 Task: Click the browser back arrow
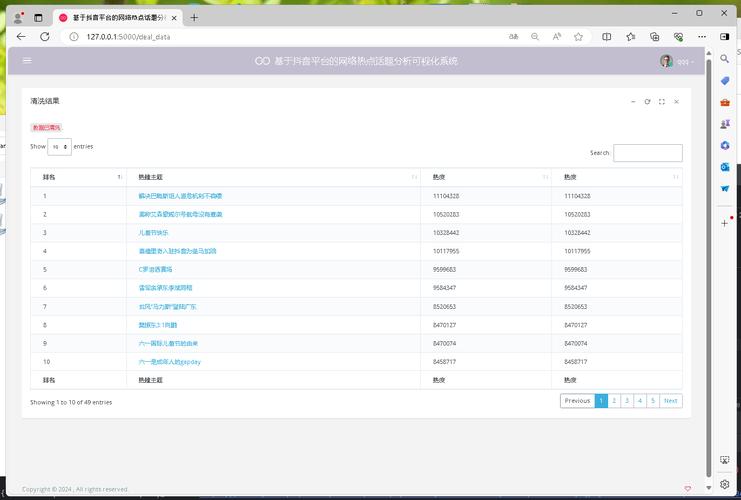pos(20,36)
